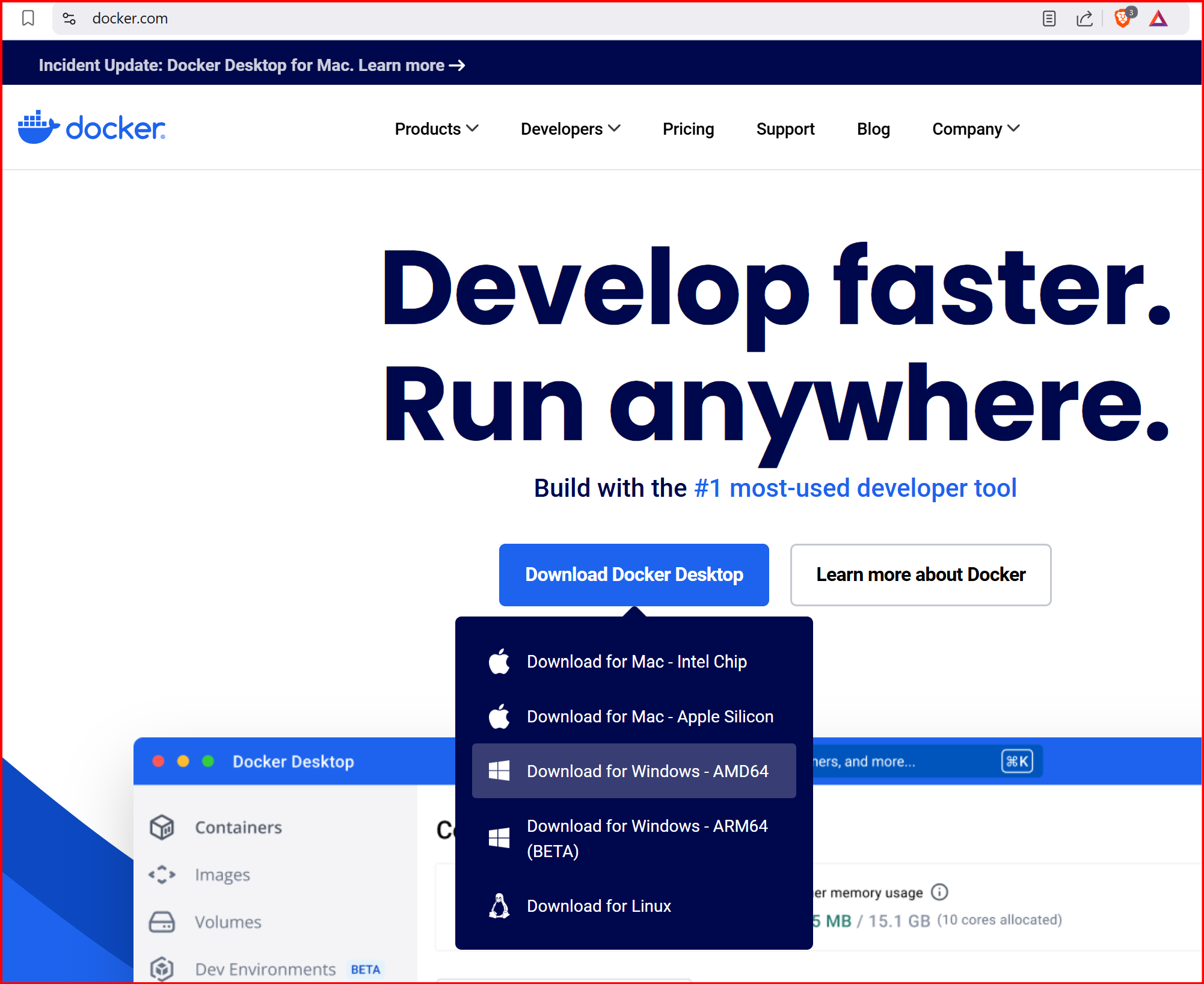The image size is (1204, 984).
Task: Click the Images icon in sidebar
Action: point(162,875)
